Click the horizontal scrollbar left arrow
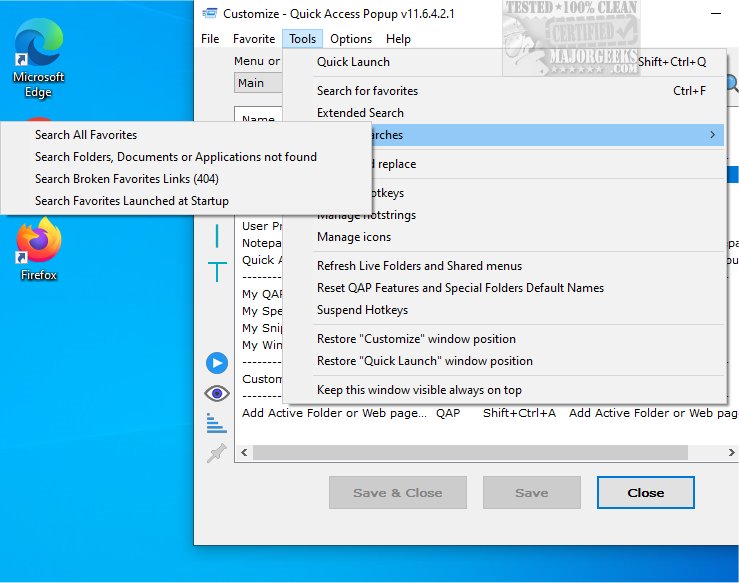This screenshot has height=583, width=739. [244, 452]
